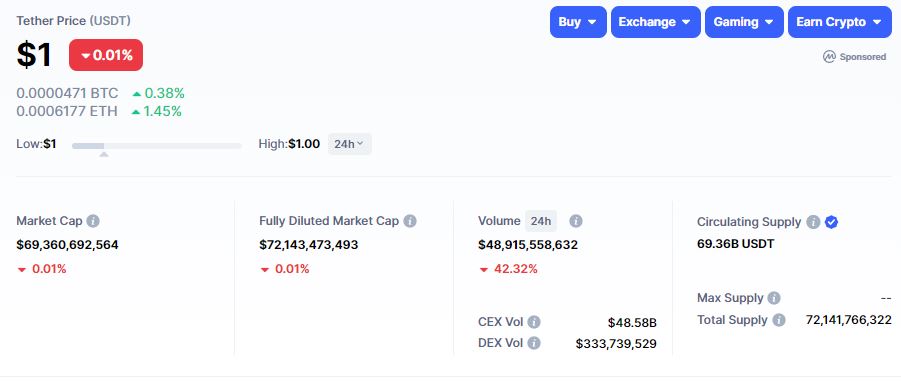Click the low-high price range bar
The height and width of the screenshot is (383, 901).
[157, 146]
